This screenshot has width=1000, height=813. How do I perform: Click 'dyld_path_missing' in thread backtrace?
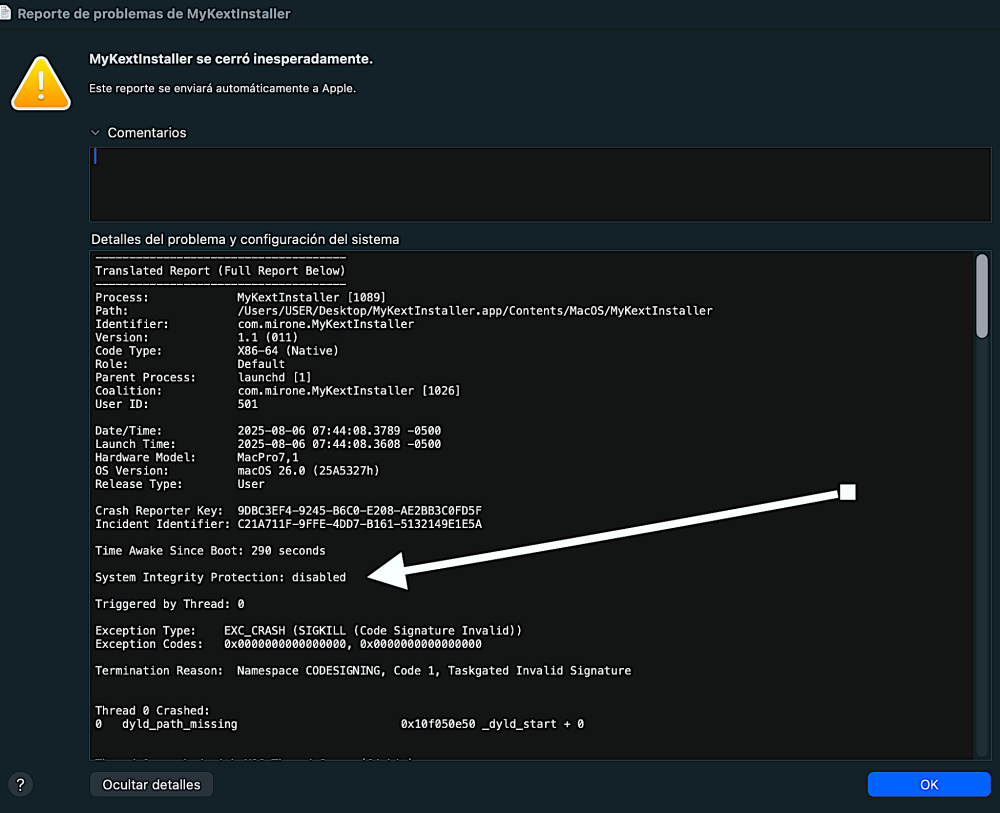[180, 724]
